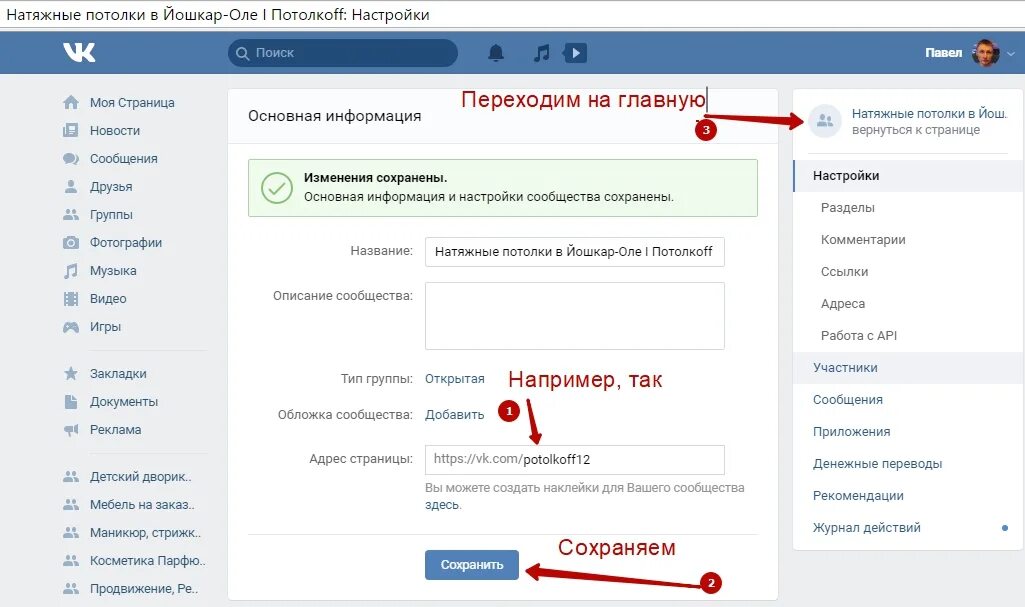Click the megaphone icon beside Реклама
1025x607 pixels.
coord(71,430)
